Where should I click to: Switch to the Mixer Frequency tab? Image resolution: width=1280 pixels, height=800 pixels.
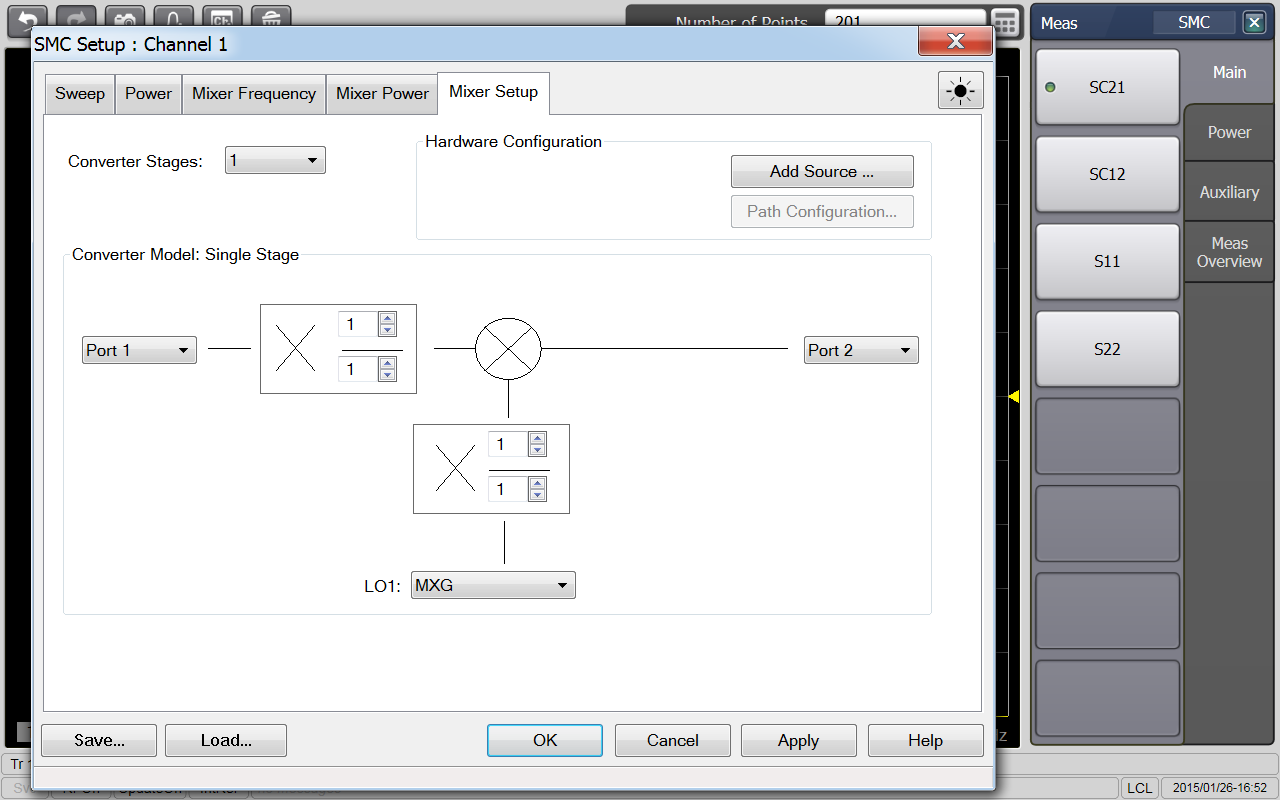coord(253,94)
